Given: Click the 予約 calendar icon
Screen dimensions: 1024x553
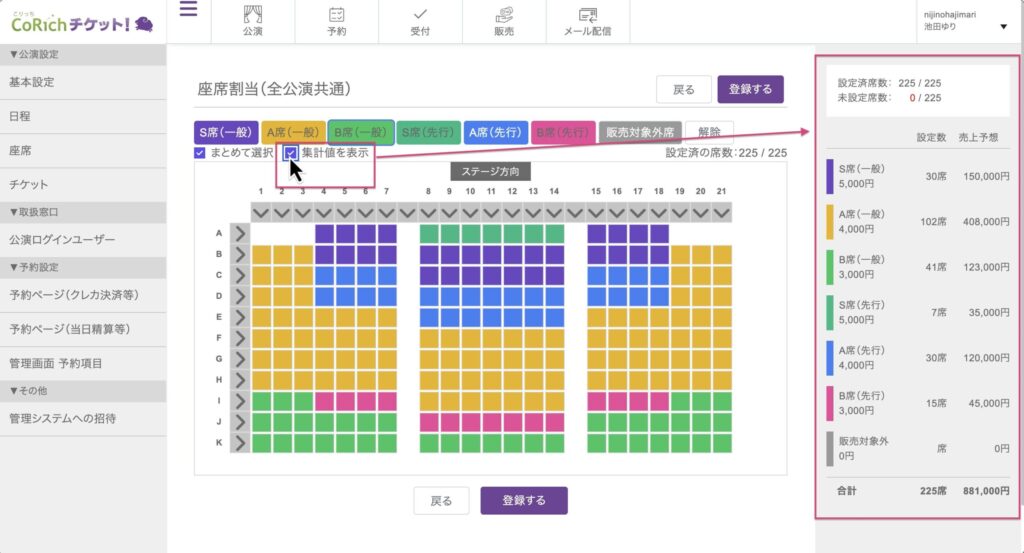Looking at the screenshot, I should pyautogui.click(x=336, y=14).
